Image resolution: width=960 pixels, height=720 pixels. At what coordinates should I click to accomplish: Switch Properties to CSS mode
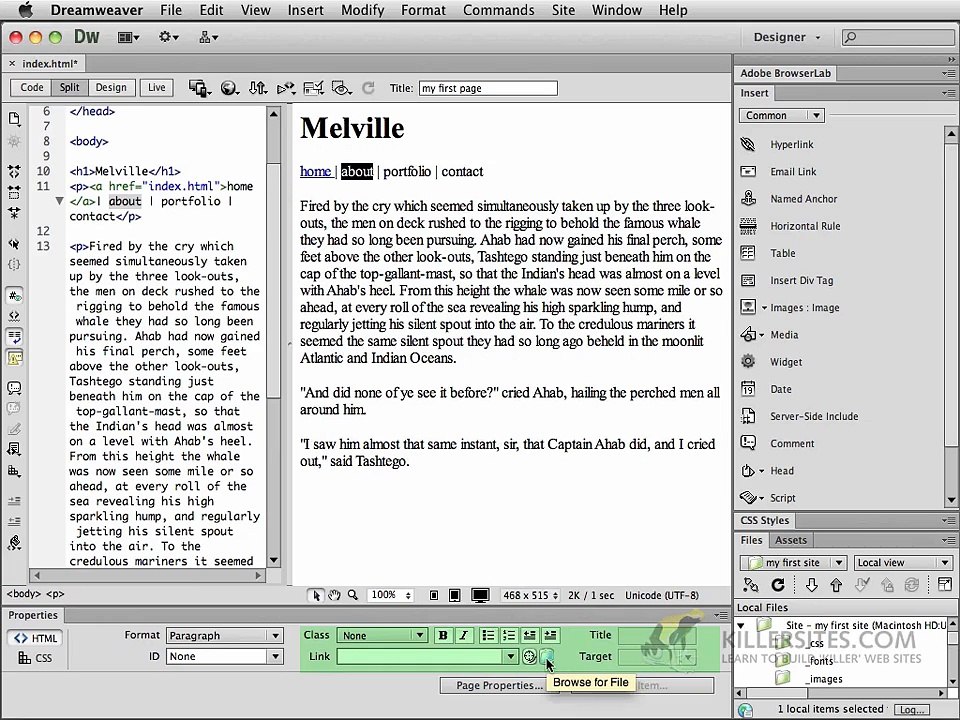pos(36,658)
